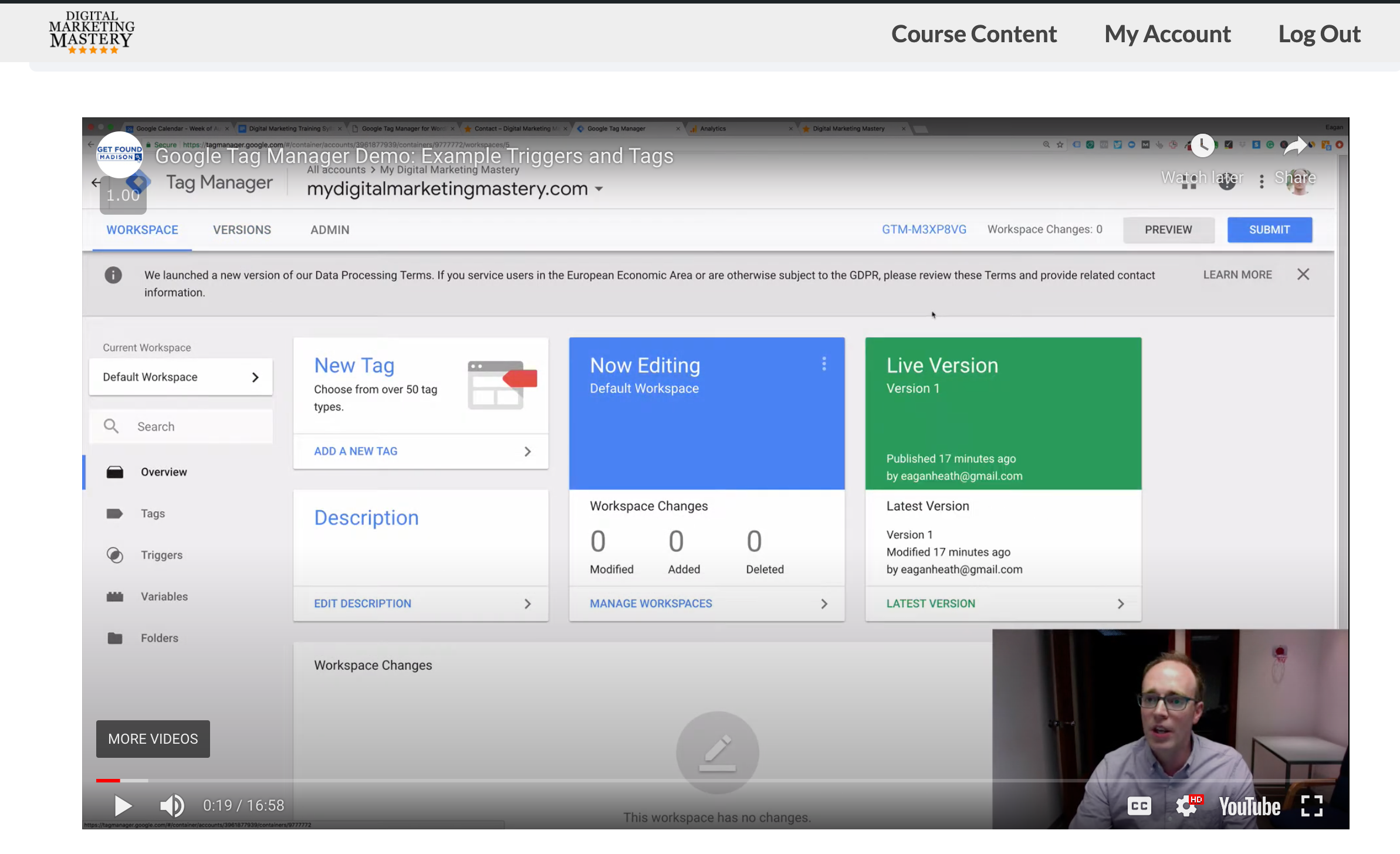Open the Now Editing three-dot menu

824,364
